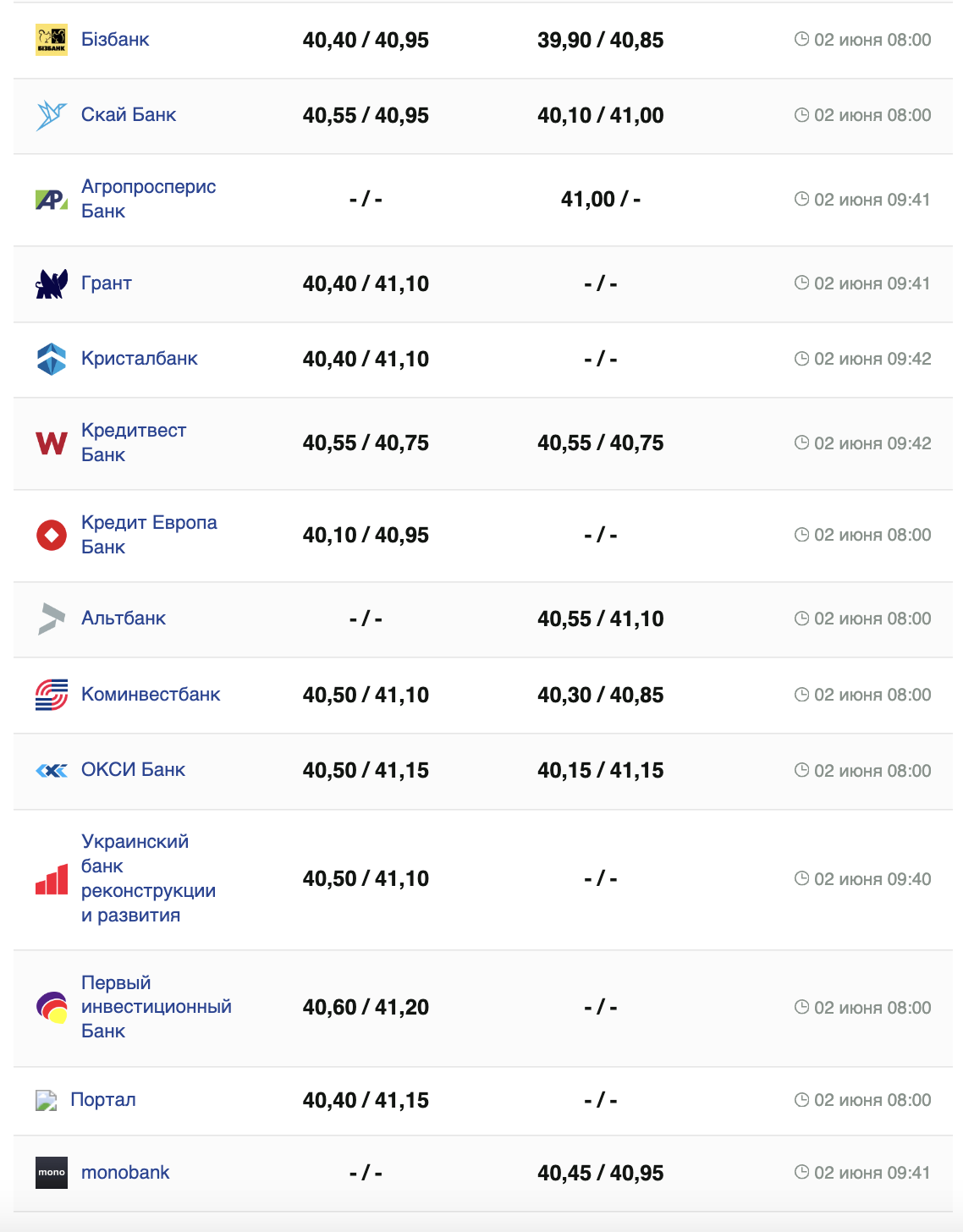Click the Кристалбанк crystal logo
This screenshot has height=1232, width=963.
click(x=52, y=359)
